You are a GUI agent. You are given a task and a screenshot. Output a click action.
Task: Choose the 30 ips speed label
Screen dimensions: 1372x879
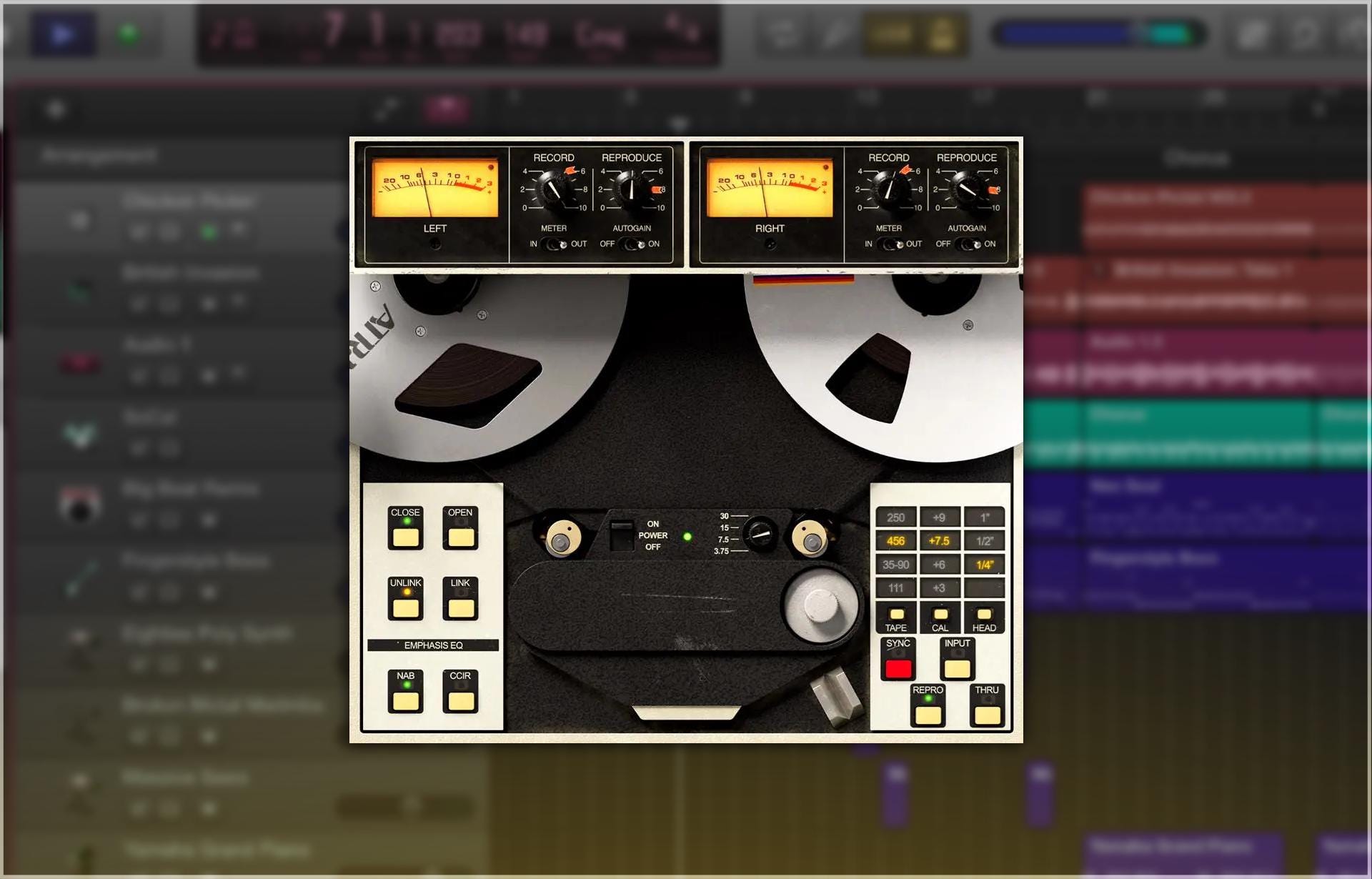coord(725,516)
